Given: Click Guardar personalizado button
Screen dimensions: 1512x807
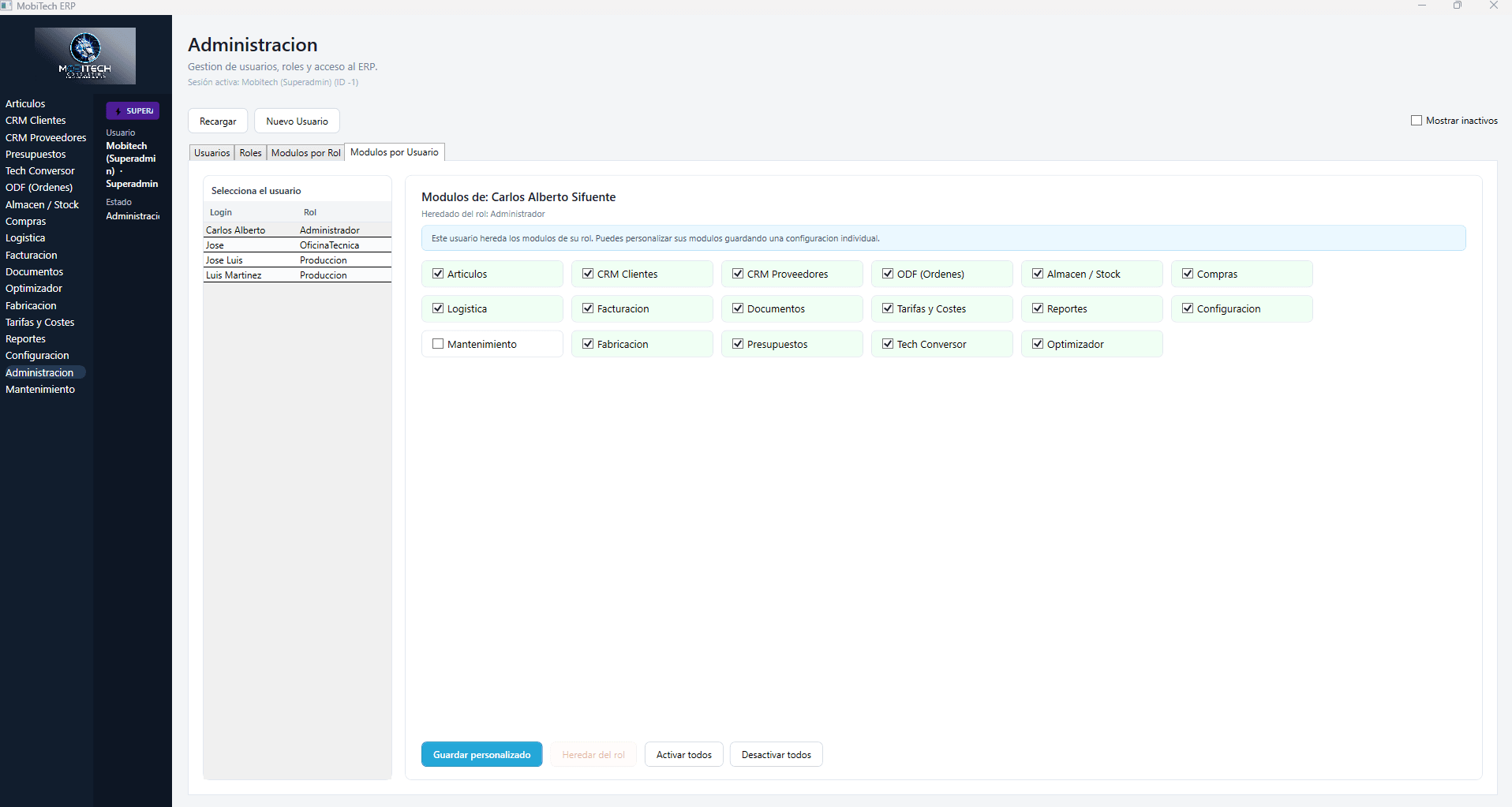Looking at the screenshot, I should pyautogui.click(x=481, y=755).
